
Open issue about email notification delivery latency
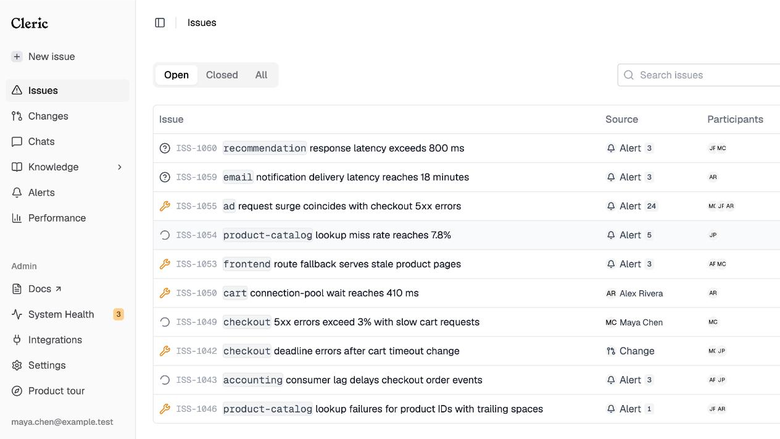(346, 177)
